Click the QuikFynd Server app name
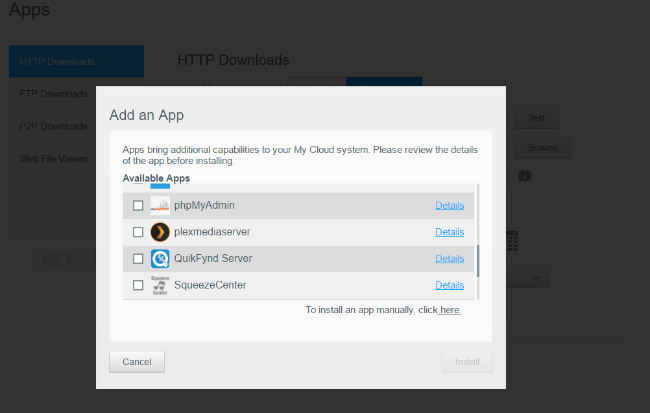This screenshot has width=650, height=413. (213, 259)
